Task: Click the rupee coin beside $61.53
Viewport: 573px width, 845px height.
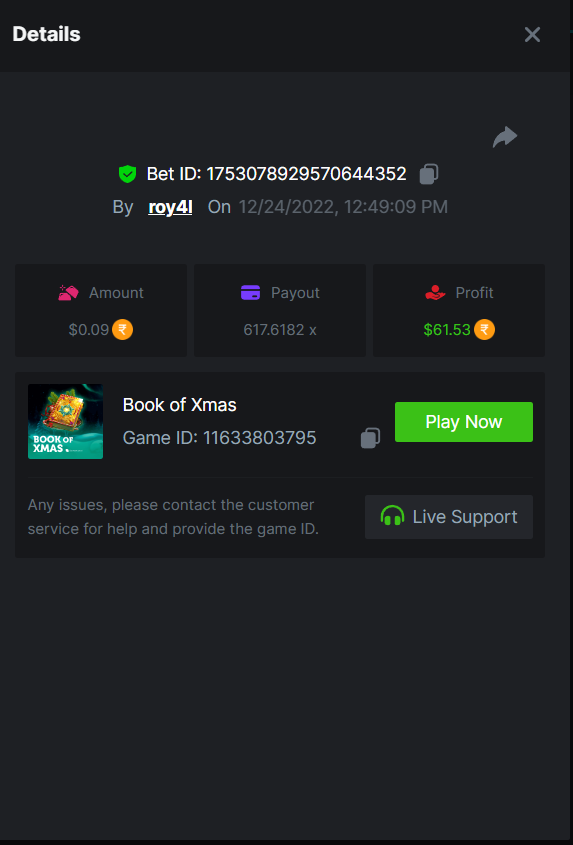Action: coord(484,329)
